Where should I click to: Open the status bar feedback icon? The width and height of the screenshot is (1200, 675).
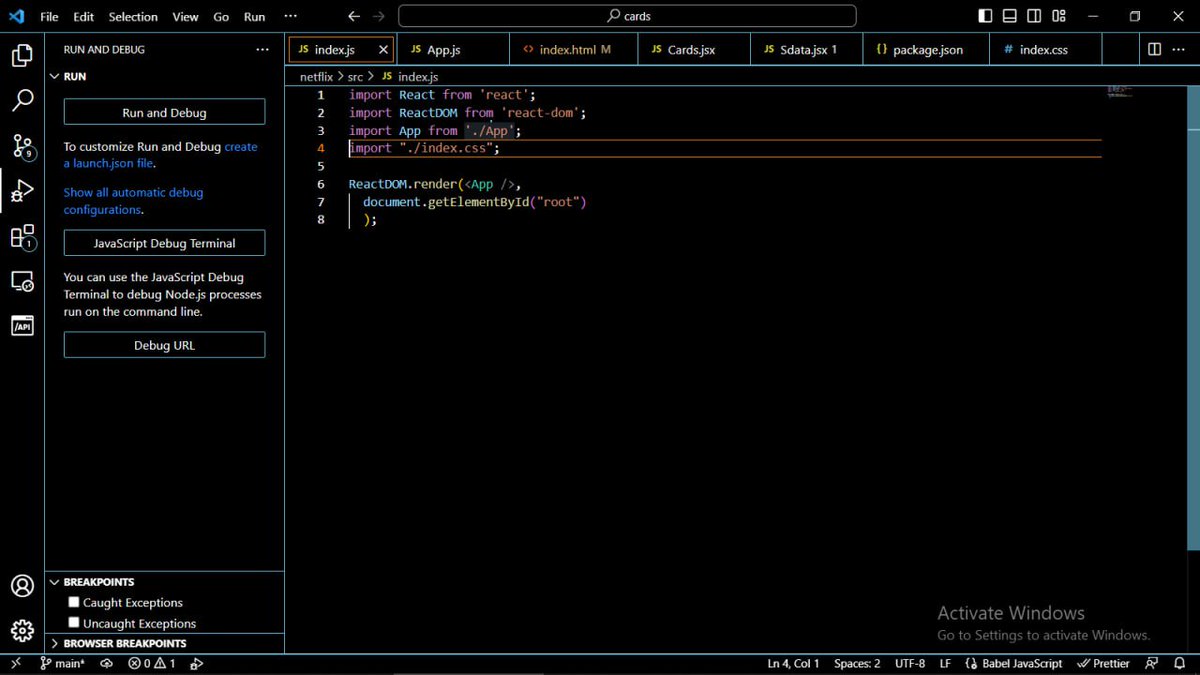(x=1152, y=663)
